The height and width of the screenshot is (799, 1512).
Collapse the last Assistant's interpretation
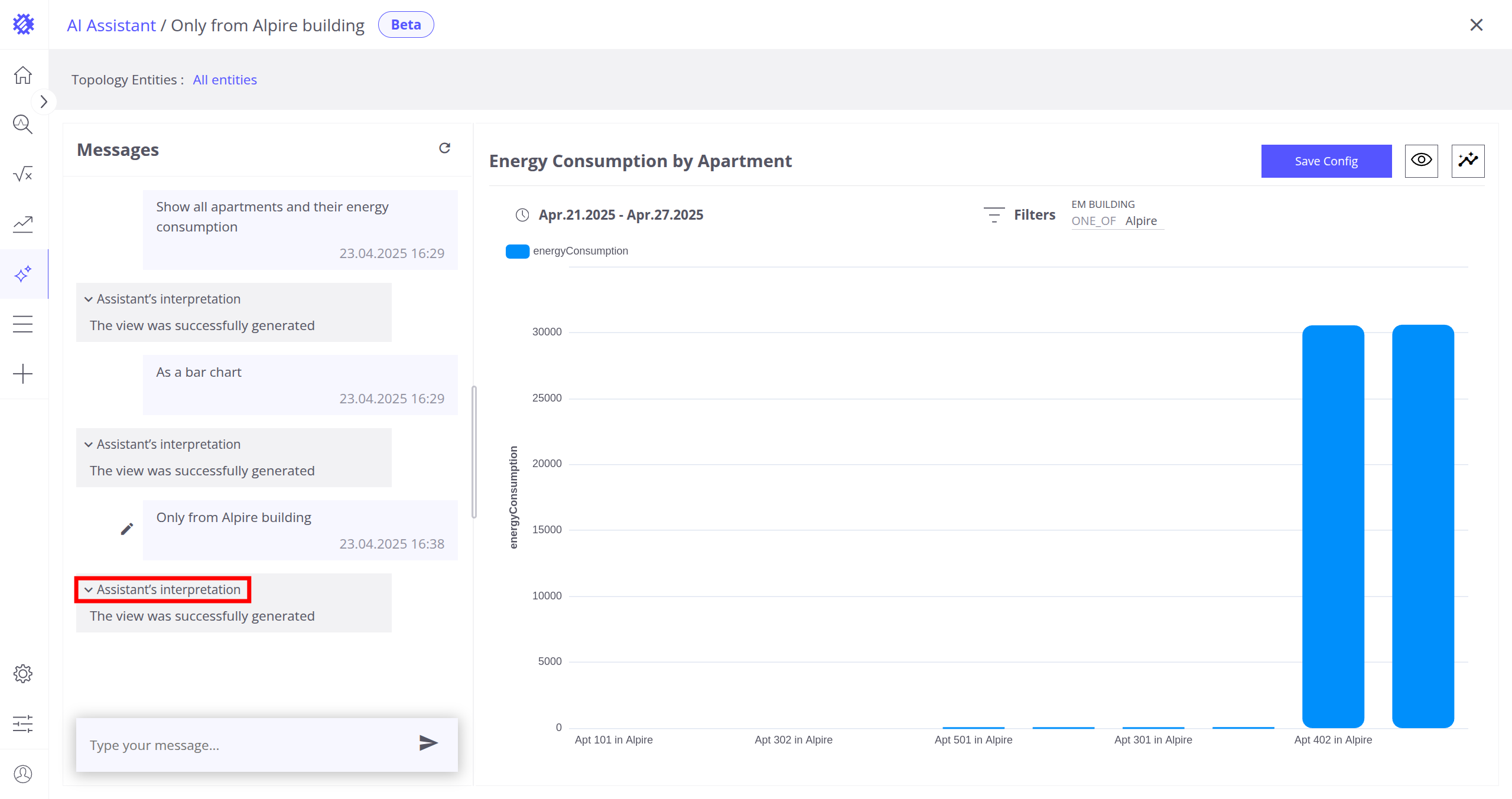point(162,589)
